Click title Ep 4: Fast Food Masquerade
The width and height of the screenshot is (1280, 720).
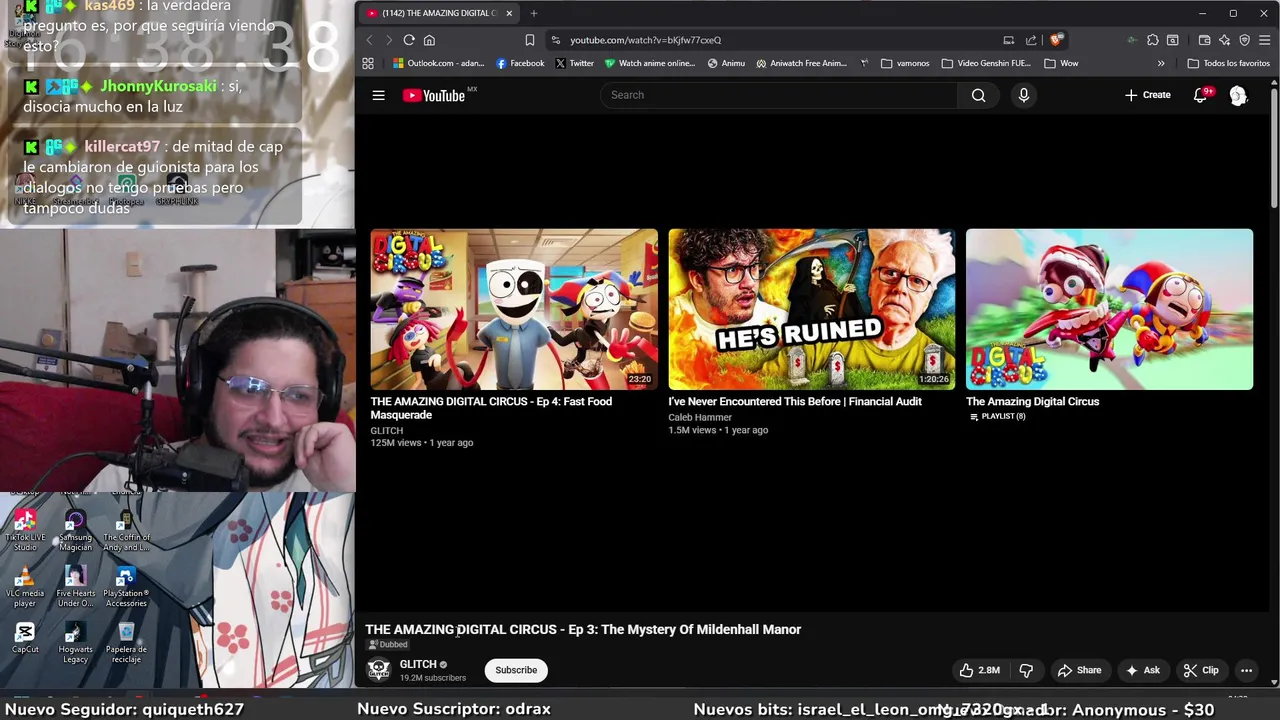(491, 408)
